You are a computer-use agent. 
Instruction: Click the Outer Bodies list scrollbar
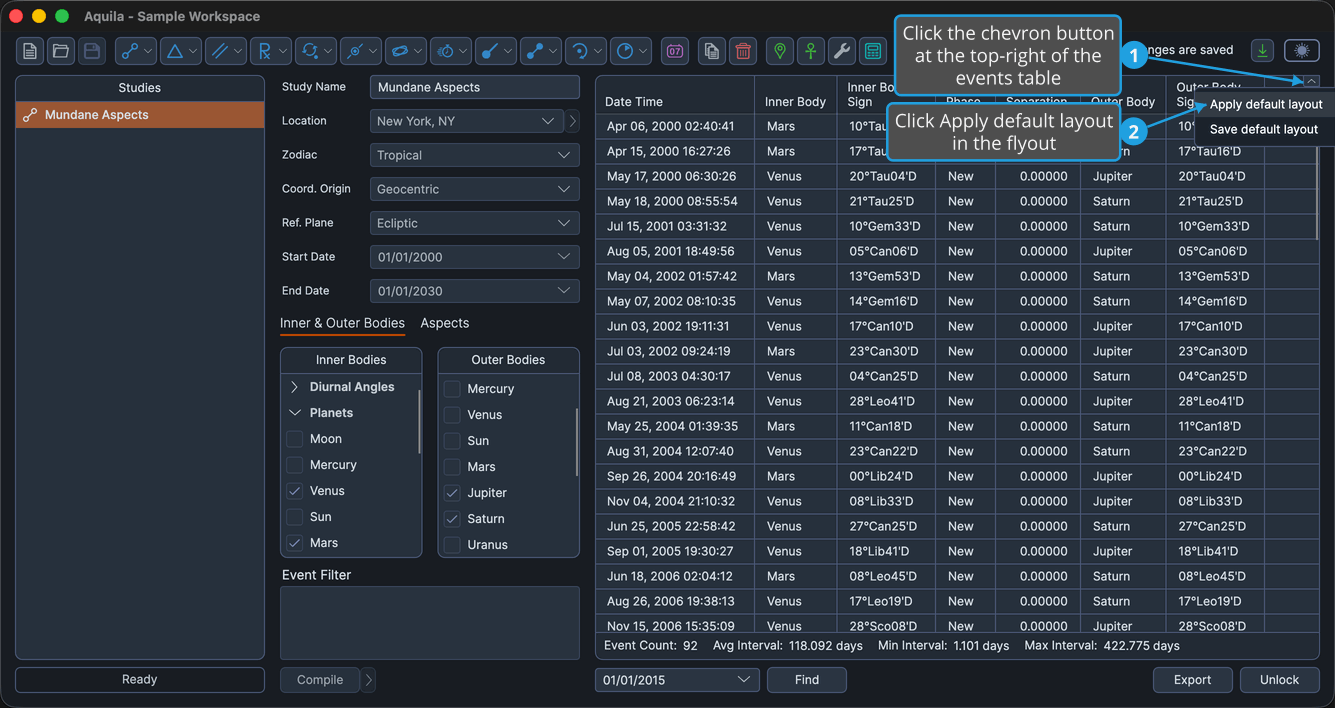[x=577, y=441]
